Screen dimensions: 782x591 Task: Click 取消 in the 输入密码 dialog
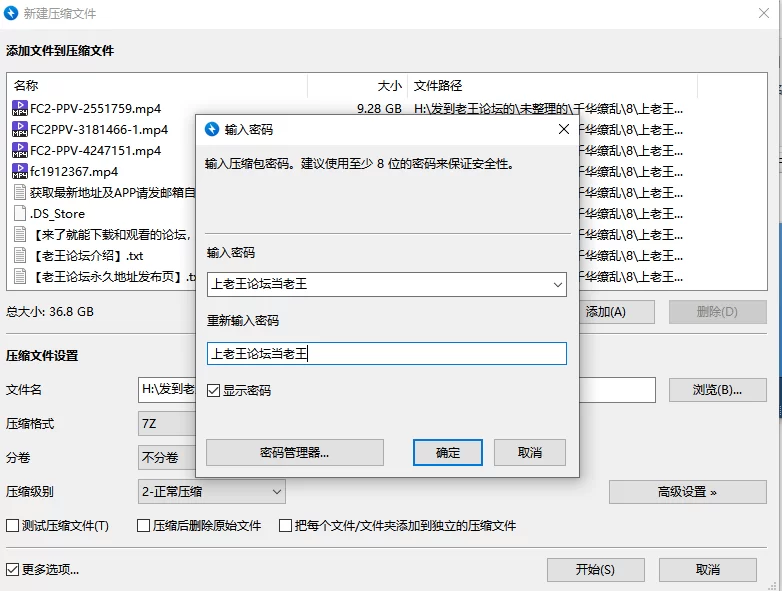click(x=530, y=452)
